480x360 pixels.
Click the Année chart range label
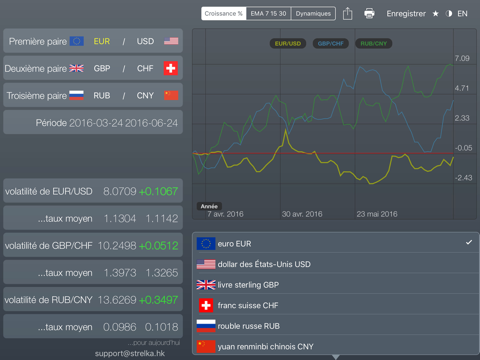pos(209,206)
